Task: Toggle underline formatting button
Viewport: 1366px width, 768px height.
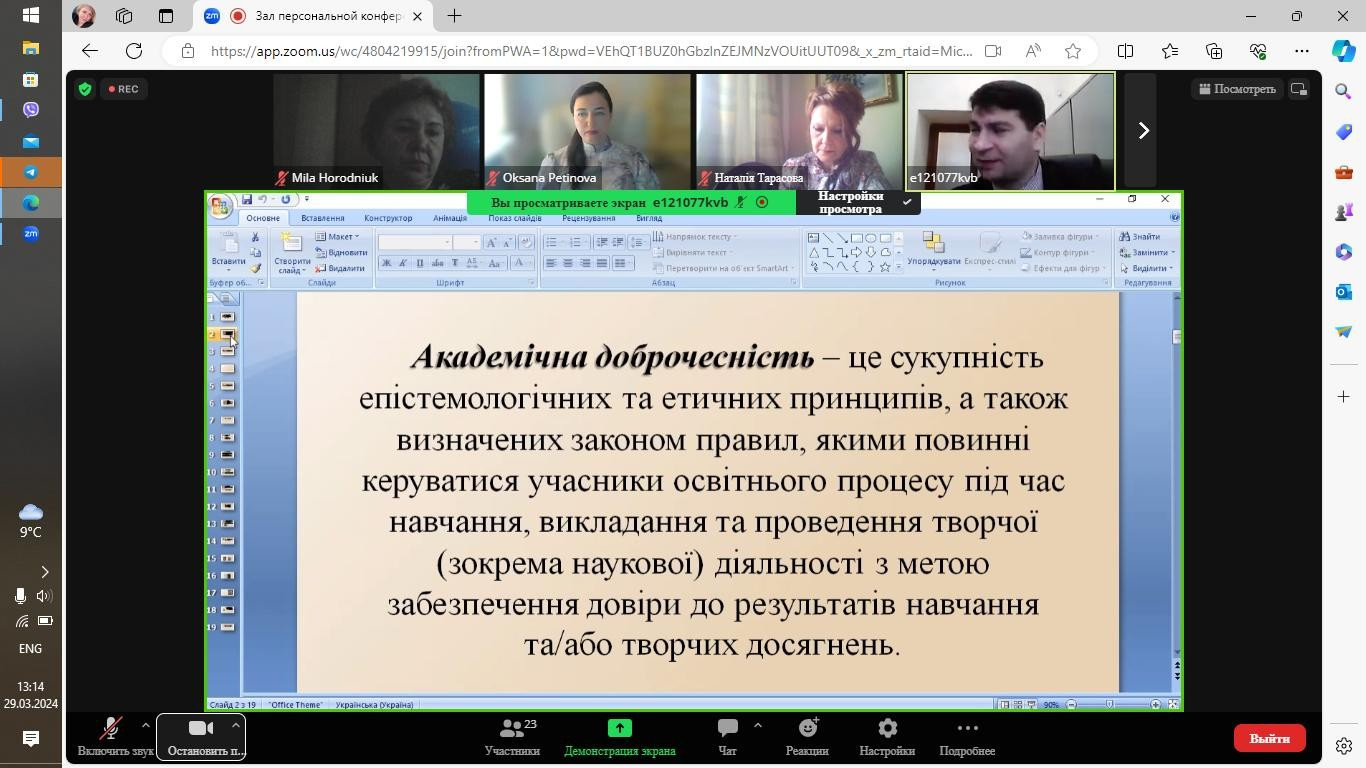Action: click(420, 263)
